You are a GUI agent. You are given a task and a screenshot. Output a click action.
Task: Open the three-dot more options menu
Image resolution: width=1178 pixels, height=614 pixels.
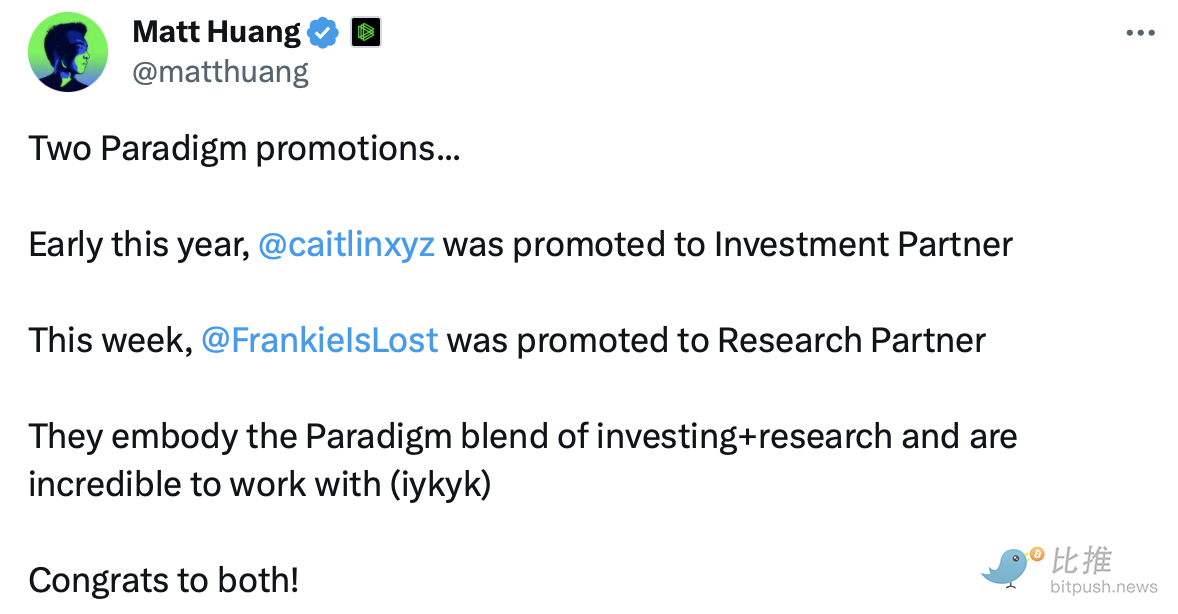pos(1140,33)
